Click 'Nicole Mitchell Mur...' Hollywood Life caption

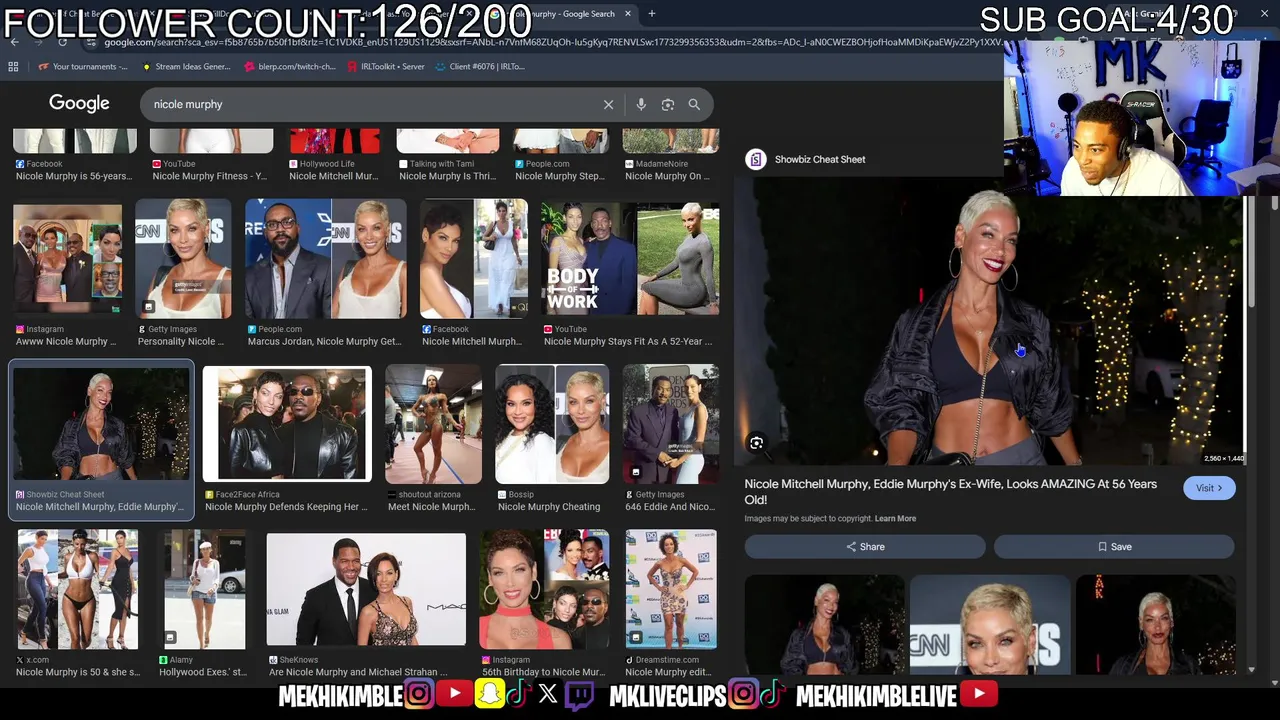coord(333,176)
